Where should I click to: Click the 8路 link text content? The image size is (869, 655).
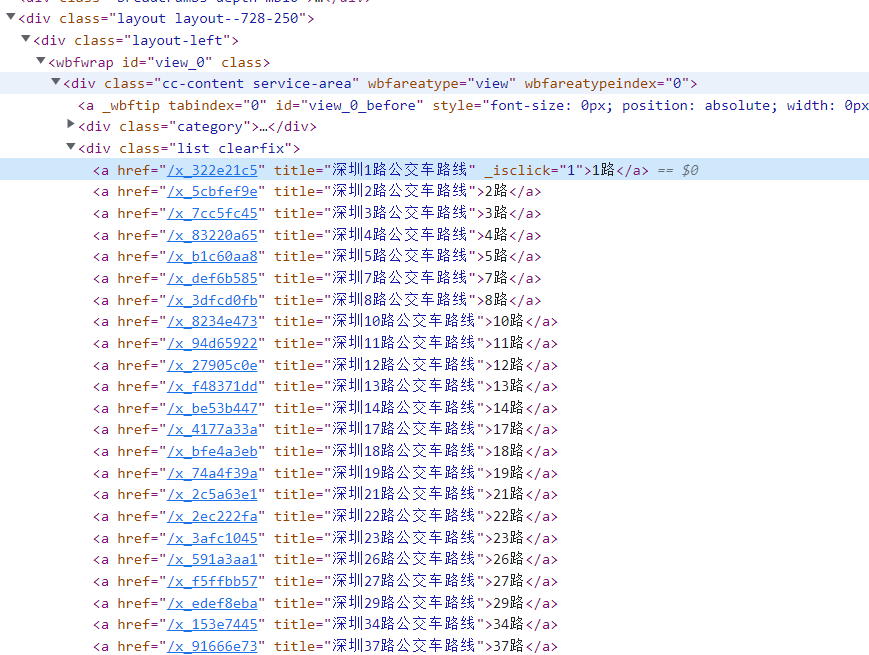(496, 300)
